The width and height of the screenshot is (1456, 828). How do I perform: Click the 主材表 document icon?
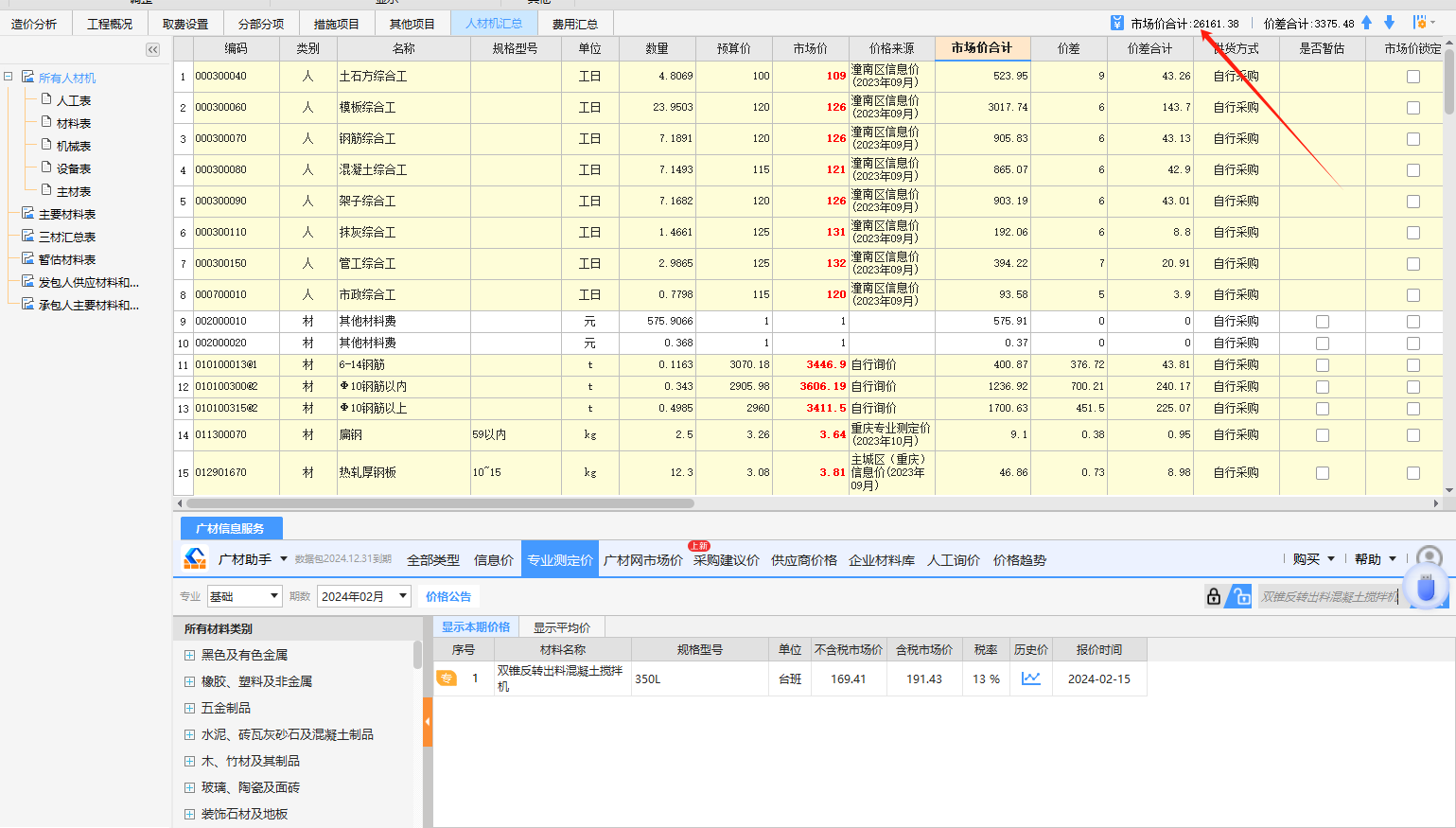[x=46, y=190]
